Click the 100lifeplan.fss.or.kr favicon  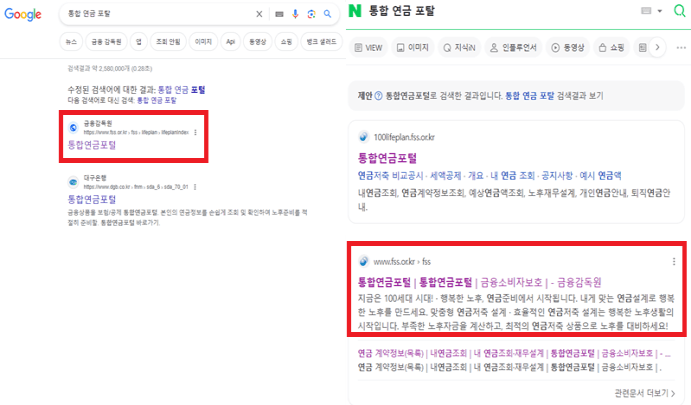click(364, 137)
